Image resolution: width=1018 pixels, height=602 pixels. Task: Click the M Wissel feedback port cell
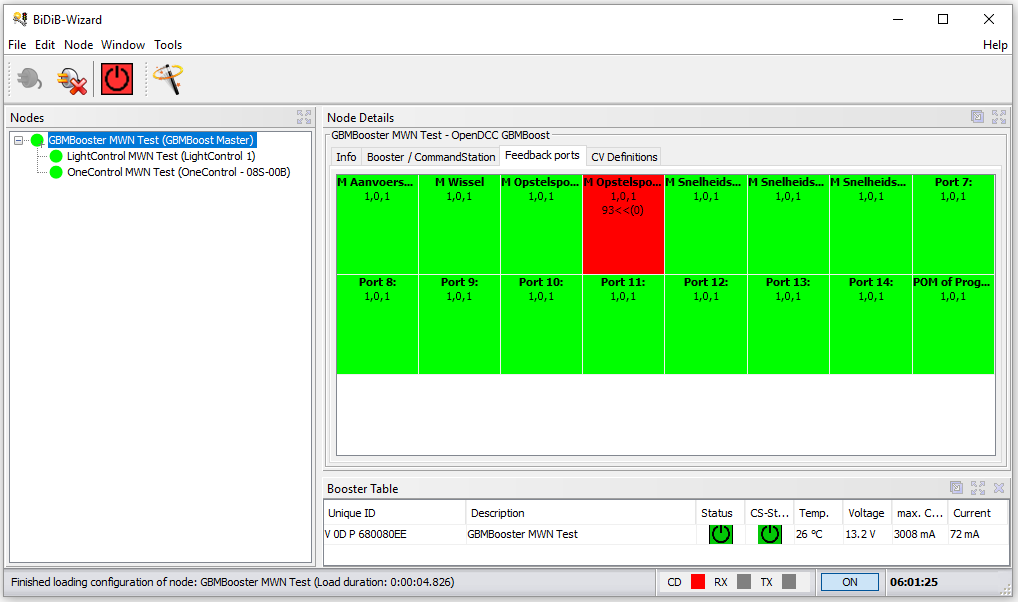[460, 224]
